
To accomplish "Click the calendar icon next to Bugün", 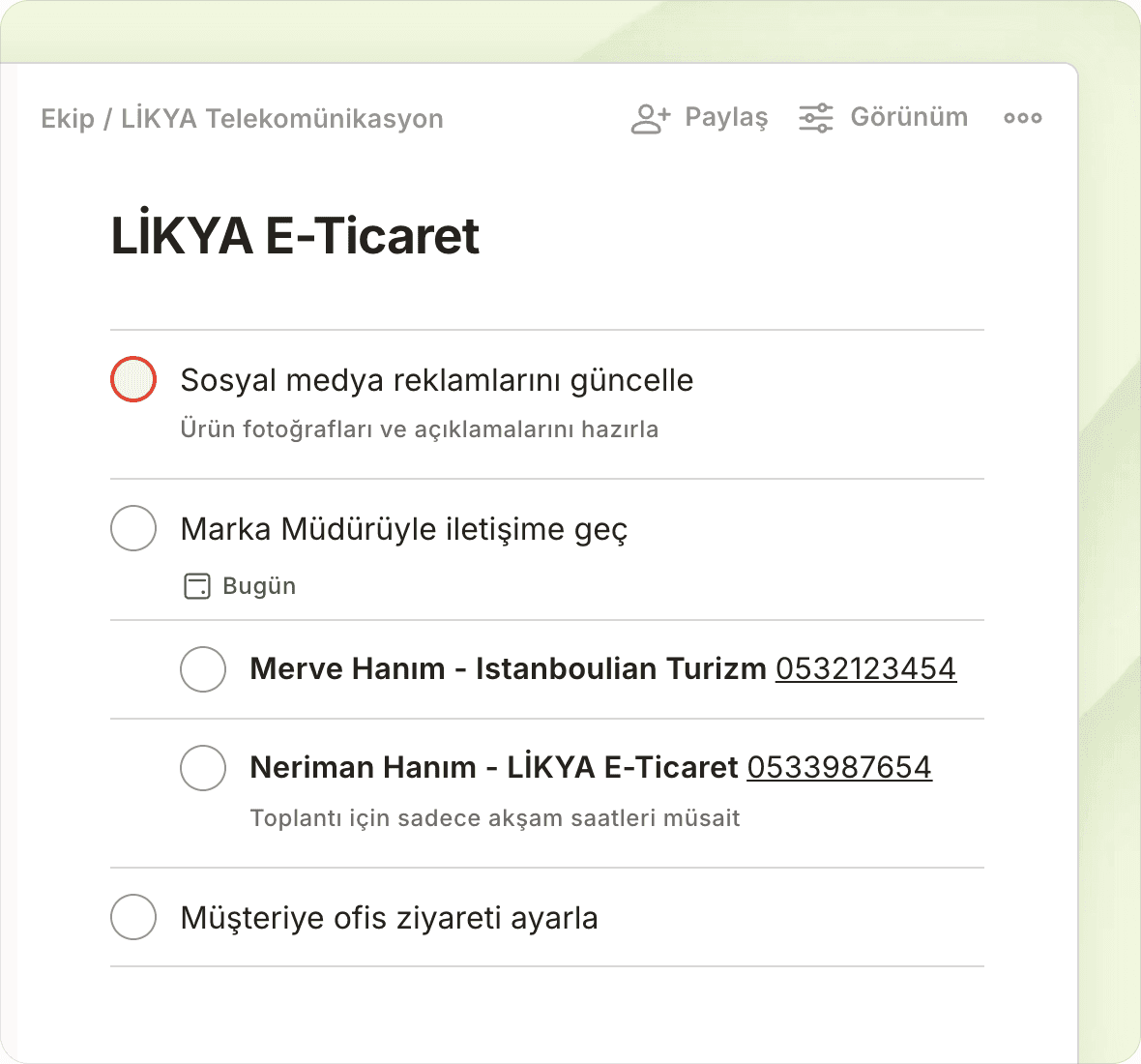I will click(197, 586).
